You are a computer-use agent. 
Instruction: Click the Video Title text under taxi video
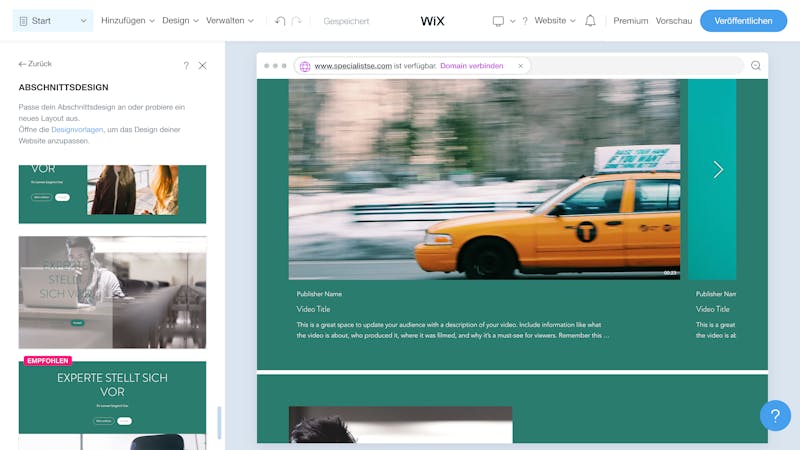313,309
